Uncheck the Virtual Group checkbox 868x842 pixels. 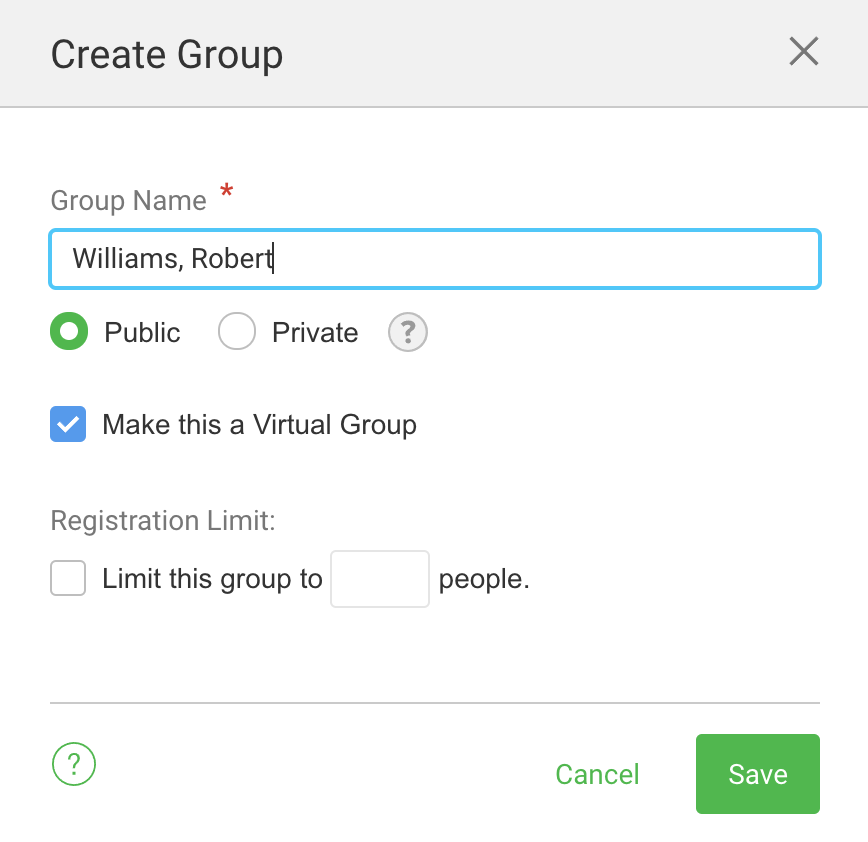pyautogui.click(x=68, y=424)
